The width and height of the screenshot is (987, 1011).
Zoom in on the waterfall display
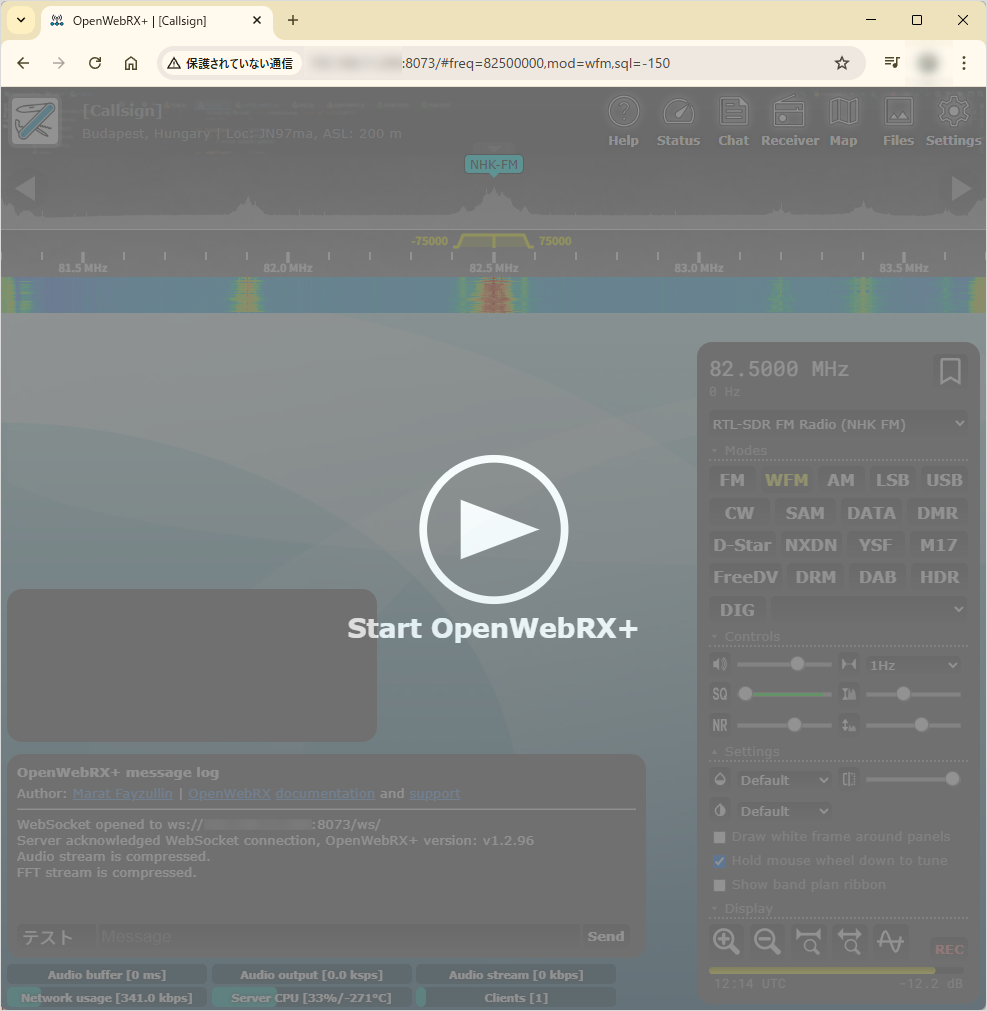[x=726, y=941]
